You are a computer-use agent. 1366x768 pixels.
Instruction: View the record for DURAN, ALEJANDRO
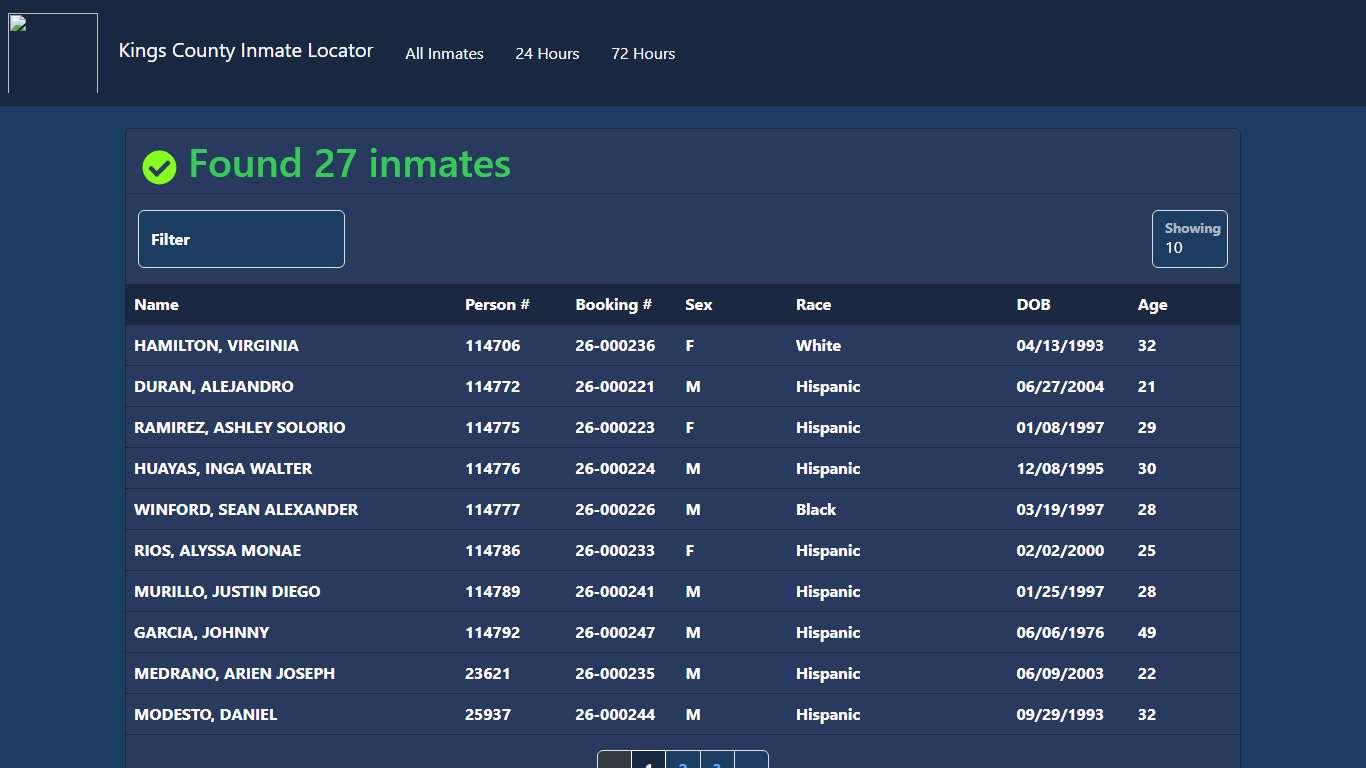[213, 386]
